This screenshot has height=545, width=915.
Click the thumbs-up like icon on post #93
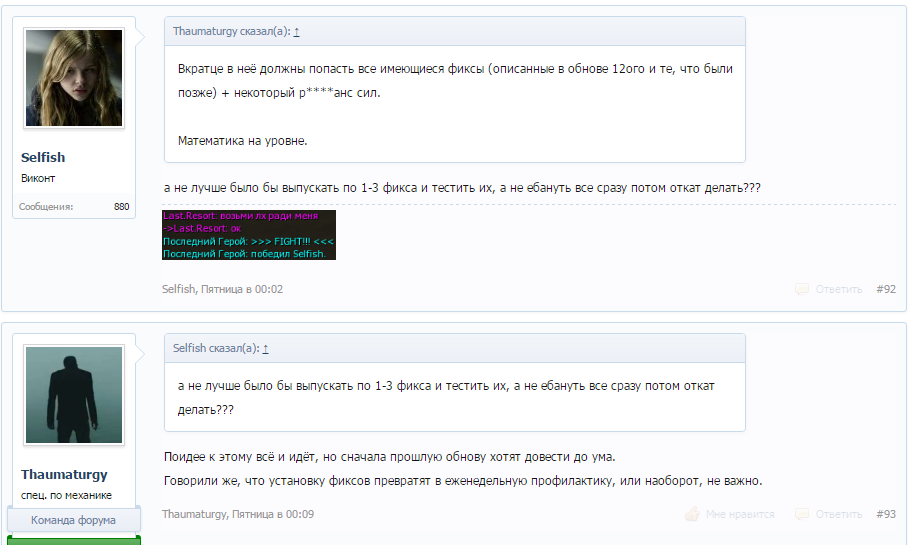[692, 514]
